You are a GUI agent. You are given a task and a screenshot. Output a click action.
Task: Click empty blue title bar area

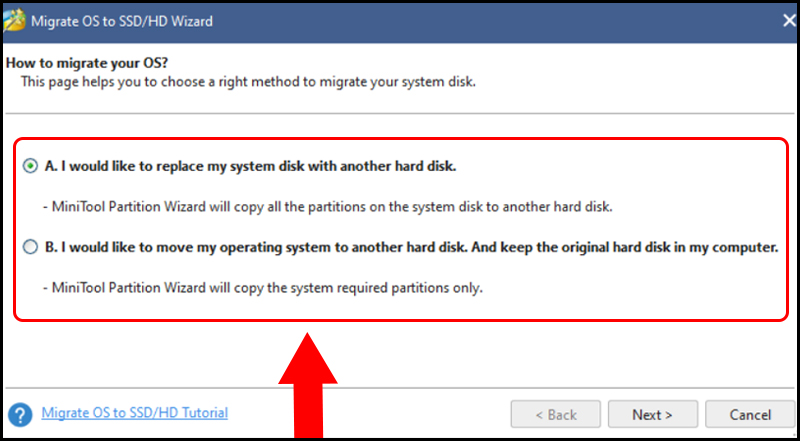[x=500, y=20]
